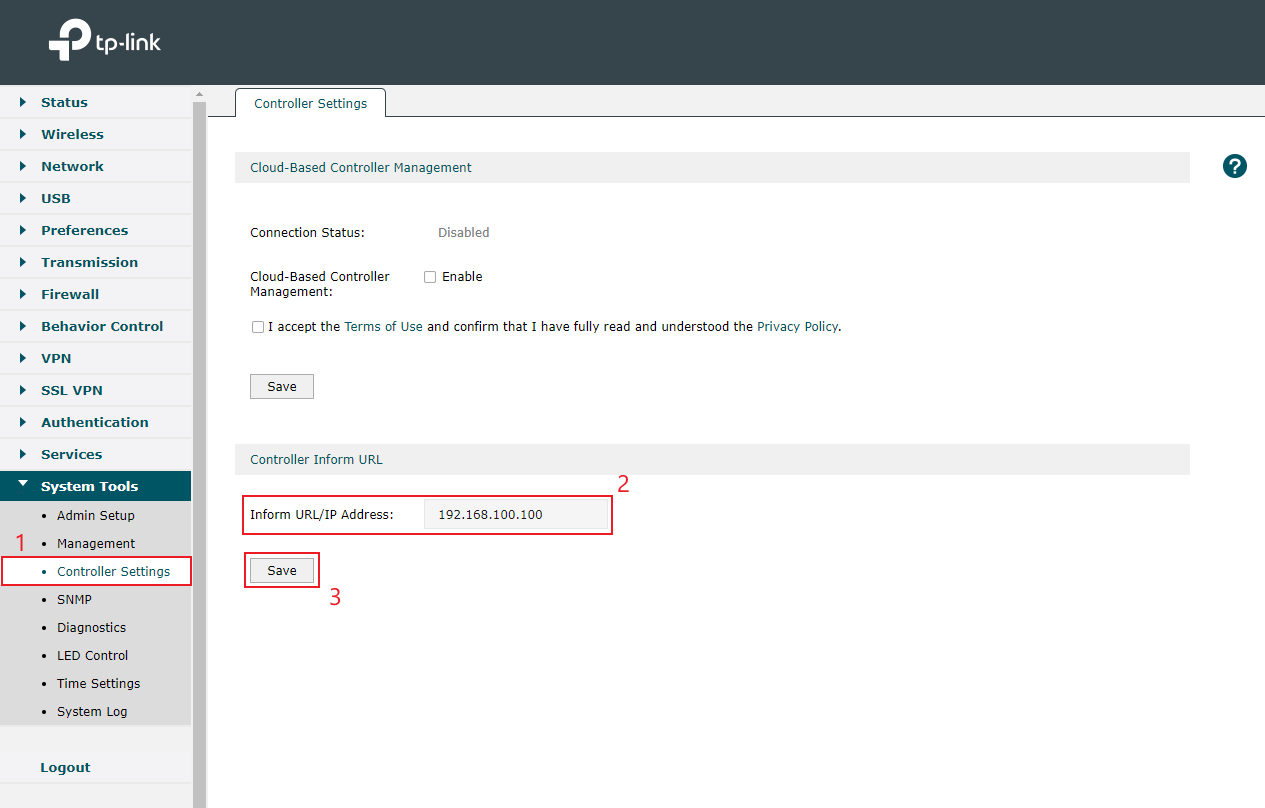Open the Privacy Policy link
The image size is (1265, 808).
pos(797,327)
